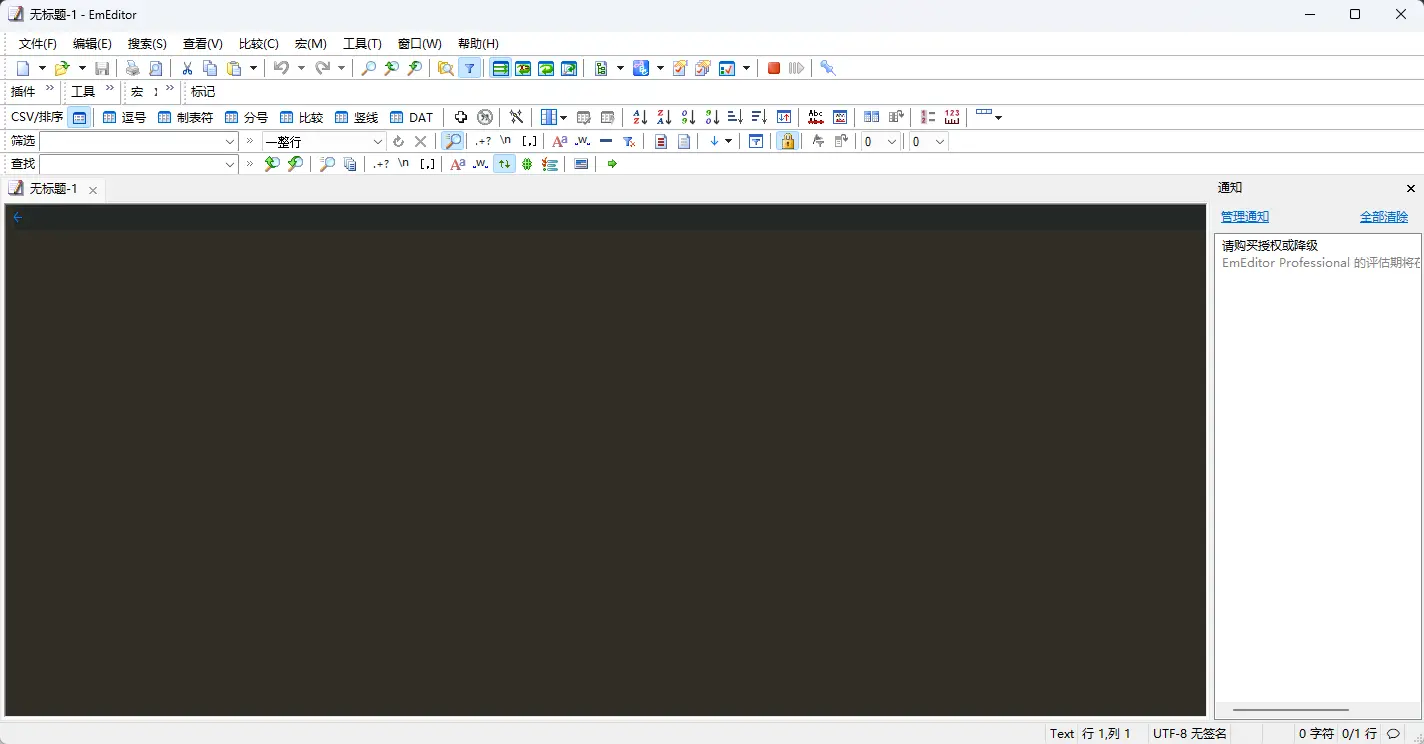Toggle the \n escape option in 查找 toolbar

click(x=403, y=164)
